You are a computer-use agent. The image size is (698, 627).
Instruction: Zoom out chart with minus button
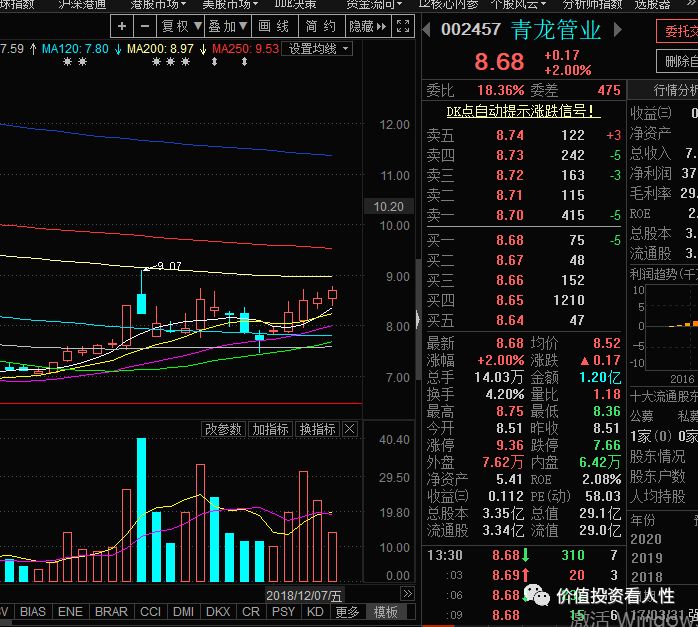pyautogui.click(x=145, y=26)
